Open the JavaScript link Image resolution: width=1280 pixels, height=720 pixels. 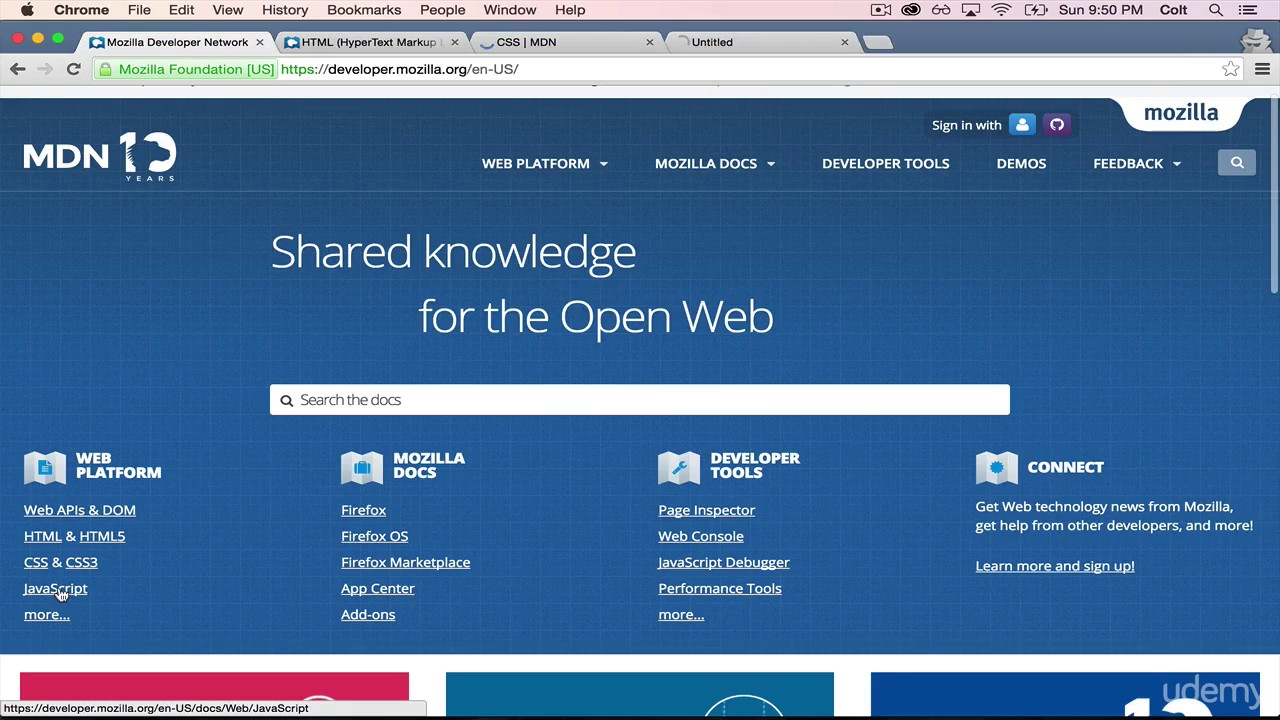point(55,588)
